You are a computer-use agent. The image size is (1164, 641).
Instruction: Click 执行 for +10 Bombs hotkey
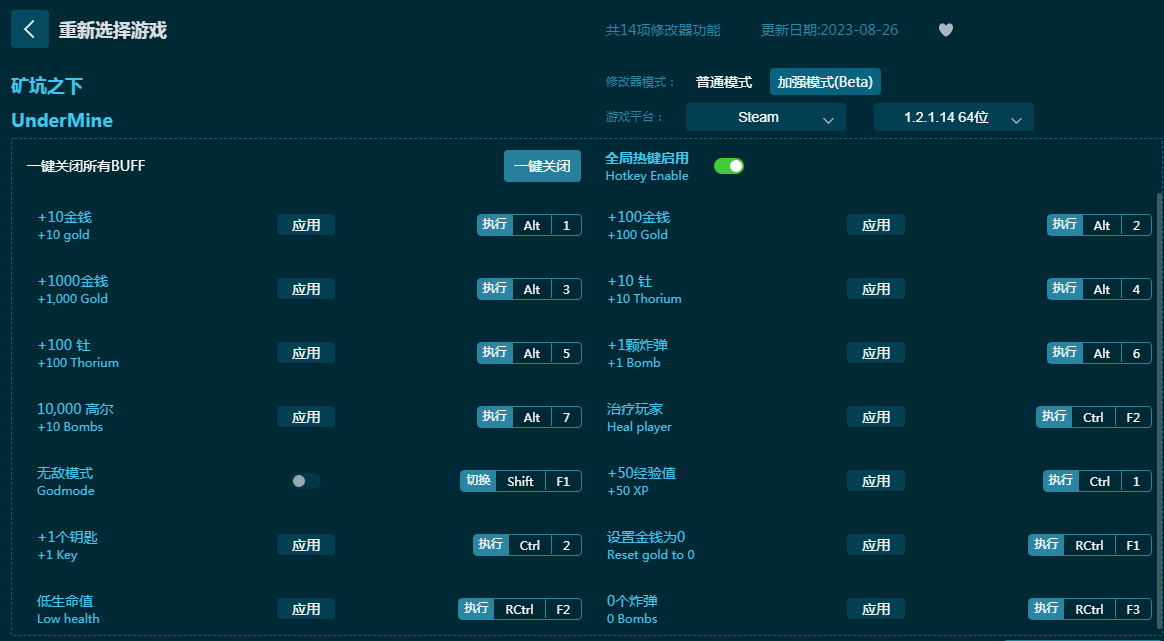[x=495, y=416]
